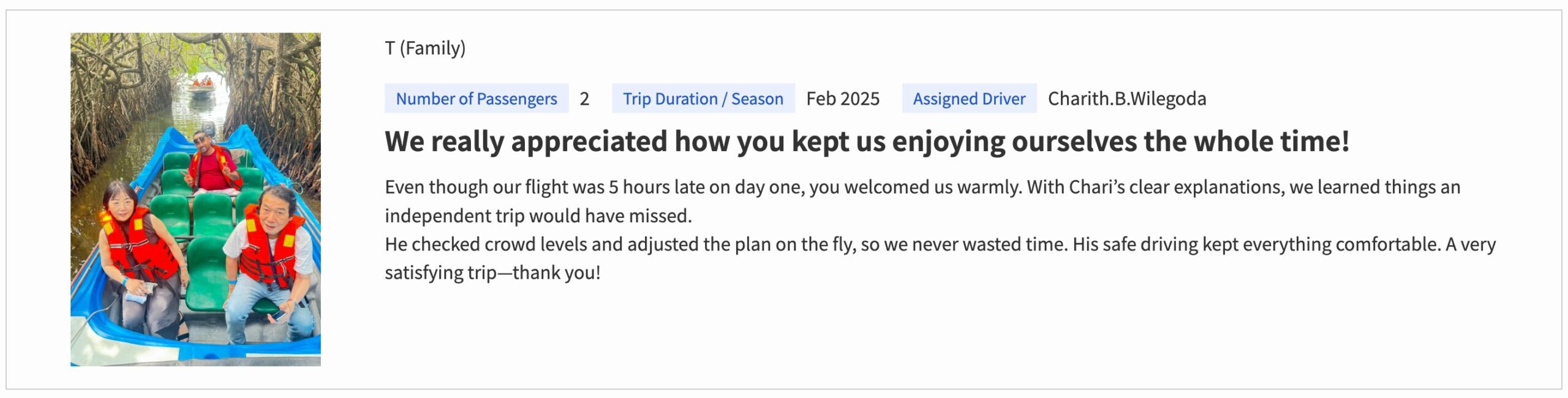Click the distant boat in the mangrove tunnel
Viewport: 1568px width, 398px height.
click(202, 88)
